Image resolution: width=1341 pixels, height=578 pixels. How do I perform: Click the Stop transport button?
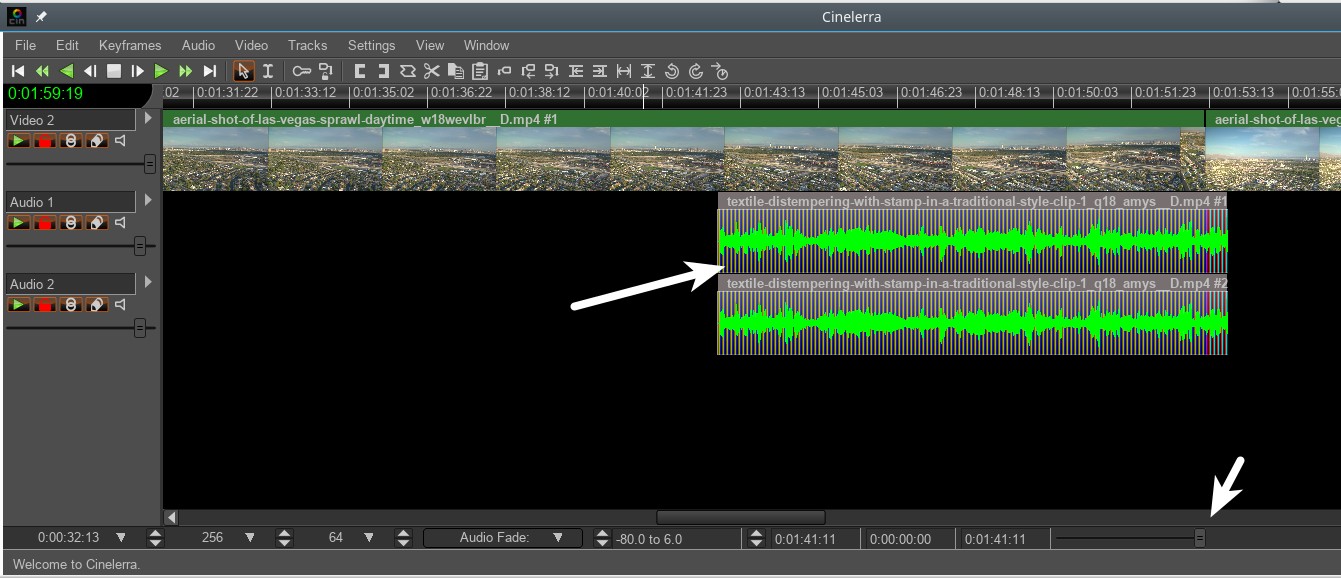pyautogui.click(x=114, y=71)
